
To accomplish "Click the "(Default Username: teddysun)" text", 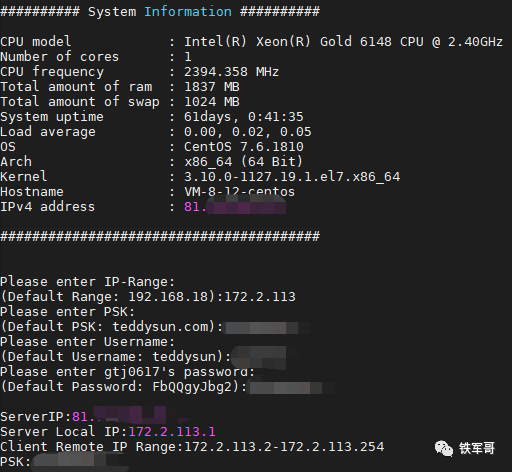I will tap(112, 357).
